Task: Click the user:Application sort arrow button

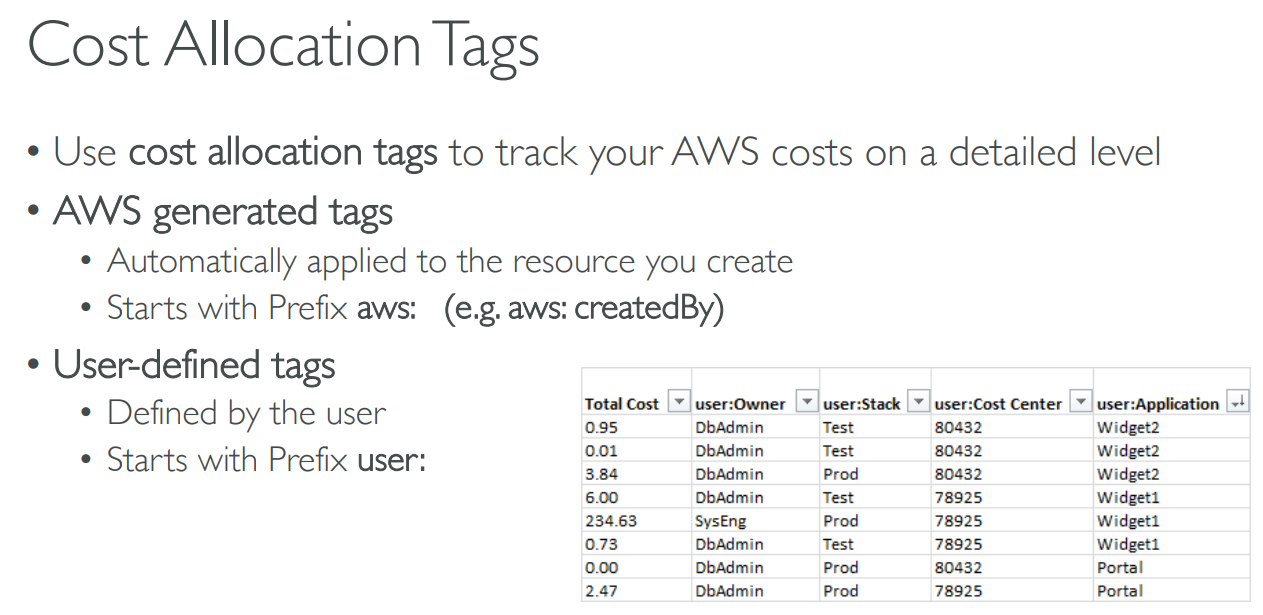Action: [x=1237, y=403]
